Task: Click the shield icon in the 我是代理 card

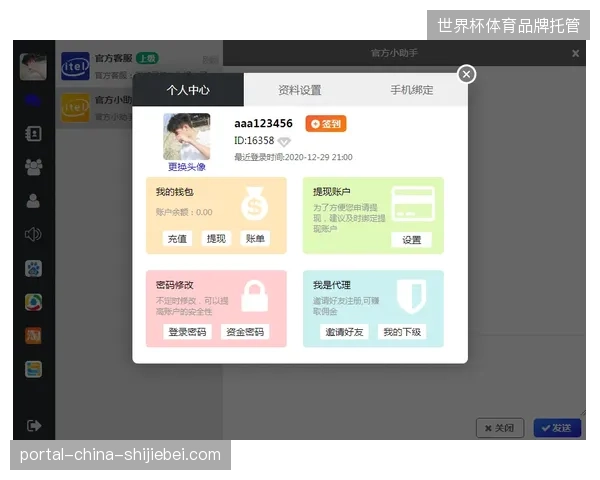Action: click(411, 296)
